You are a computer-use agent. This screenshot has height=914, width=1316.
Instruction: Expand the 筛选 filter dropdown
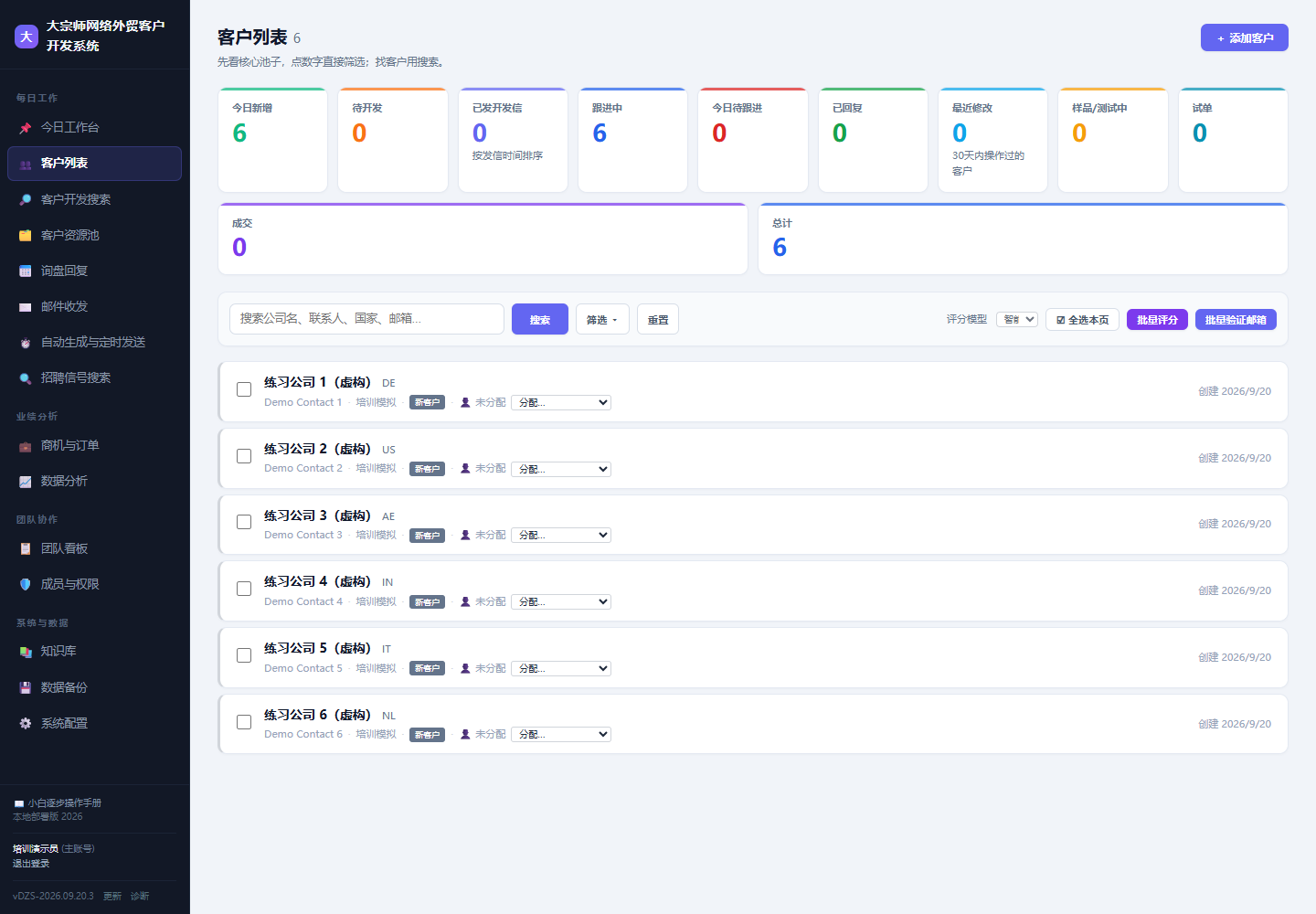pos(602,319)
